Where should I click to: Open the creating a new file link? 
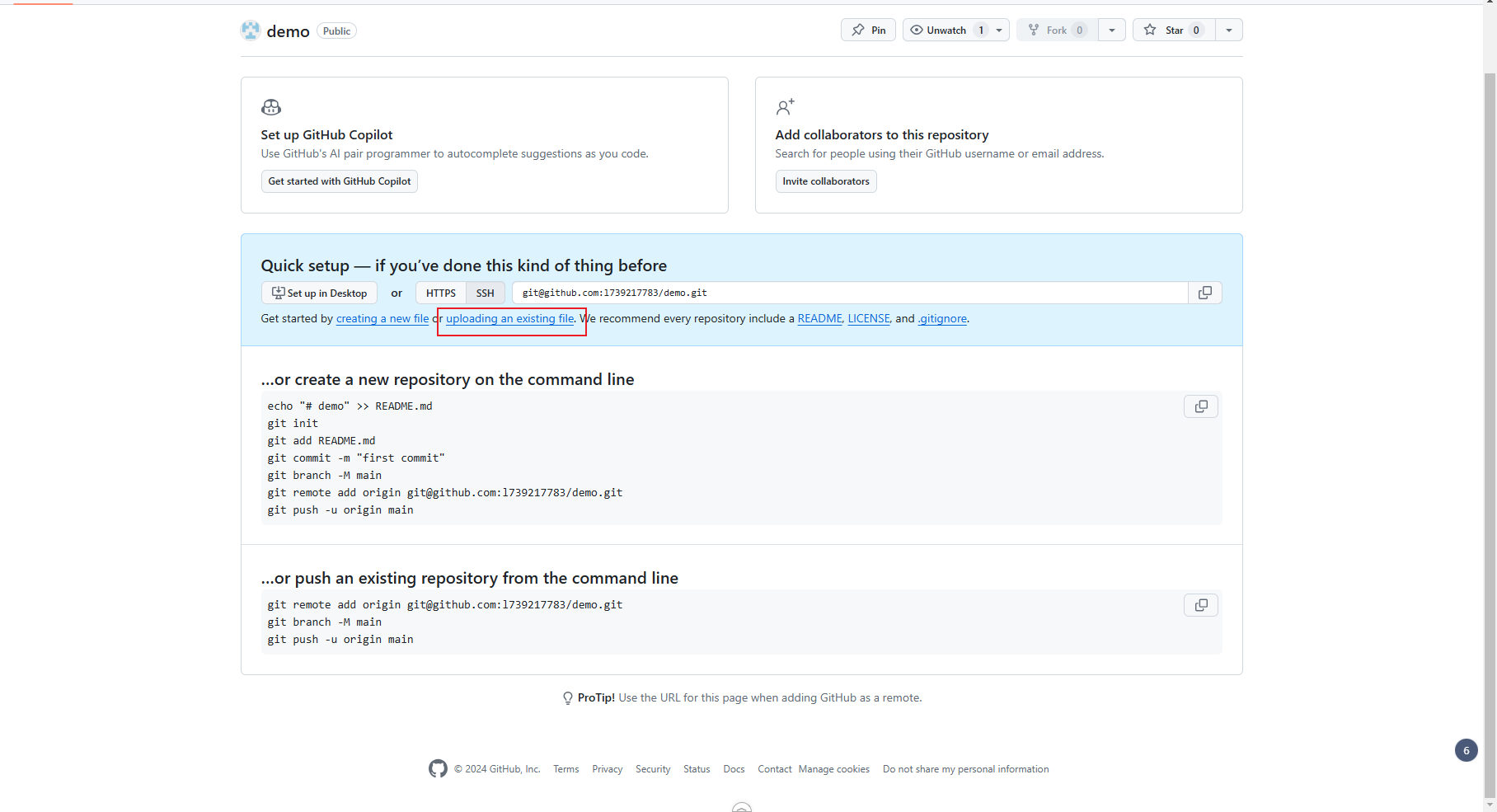(x=382, y=319)
